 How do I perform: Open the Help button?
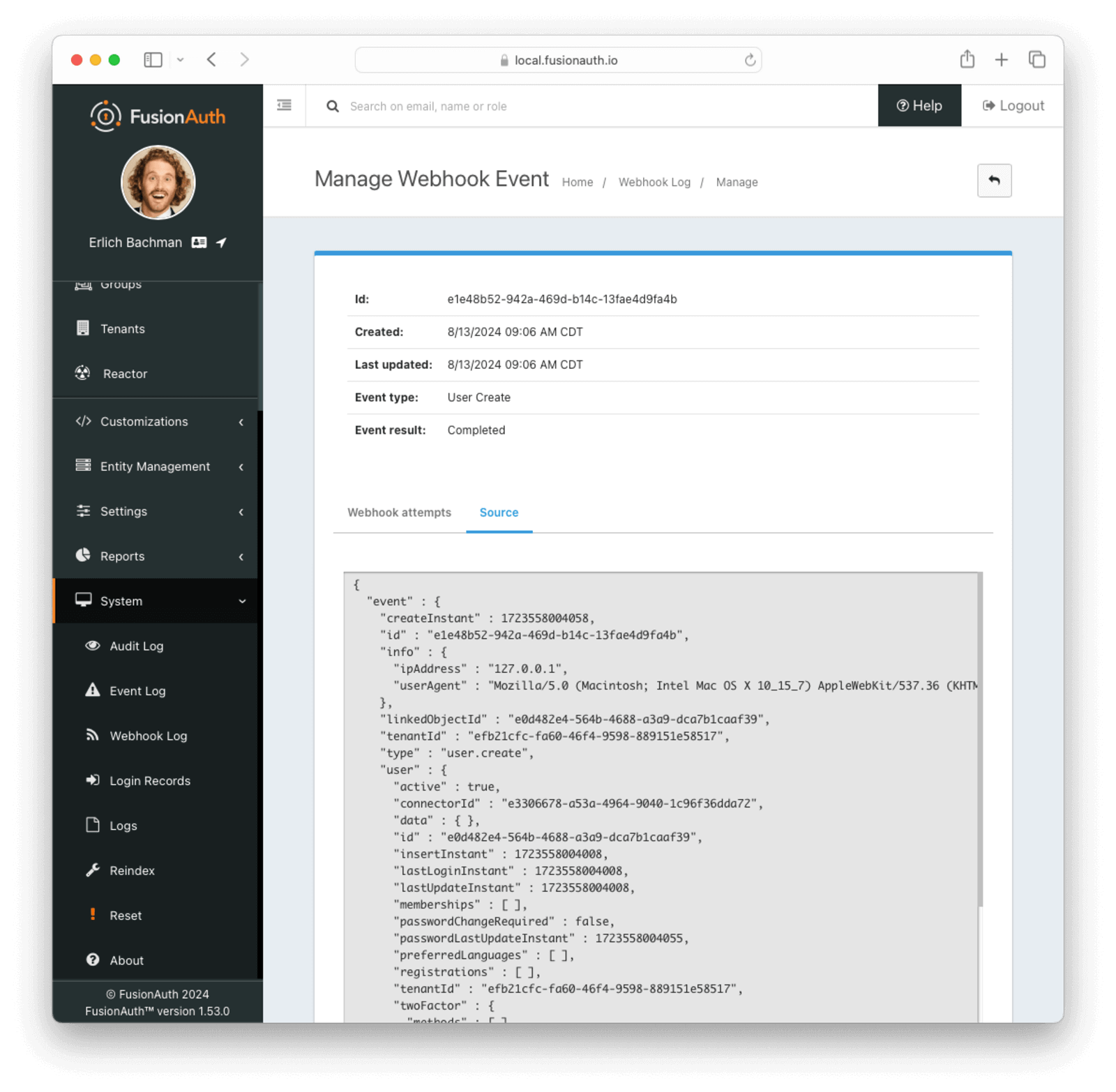click(x=919, y=105)
